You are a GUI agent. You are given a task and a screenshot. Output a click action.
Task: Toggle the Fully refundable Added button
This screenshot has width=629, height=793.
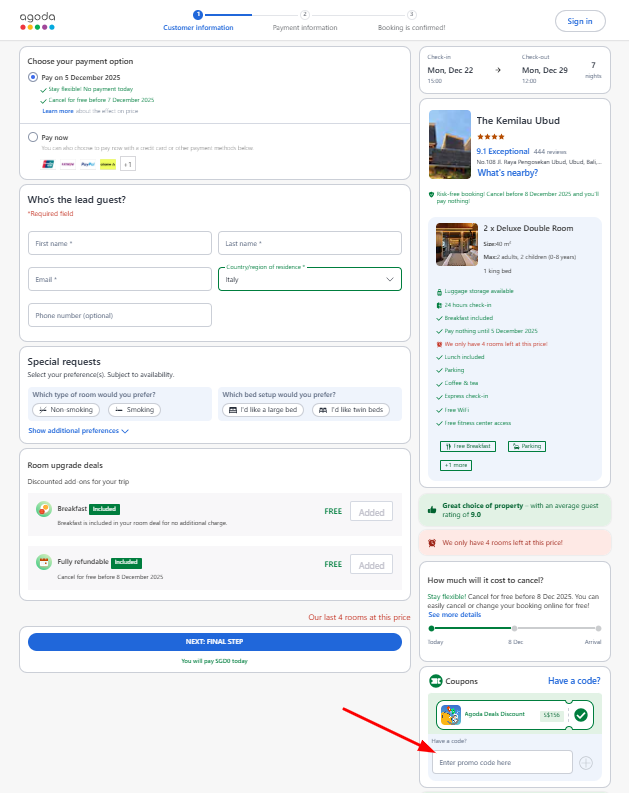(371, 565)
